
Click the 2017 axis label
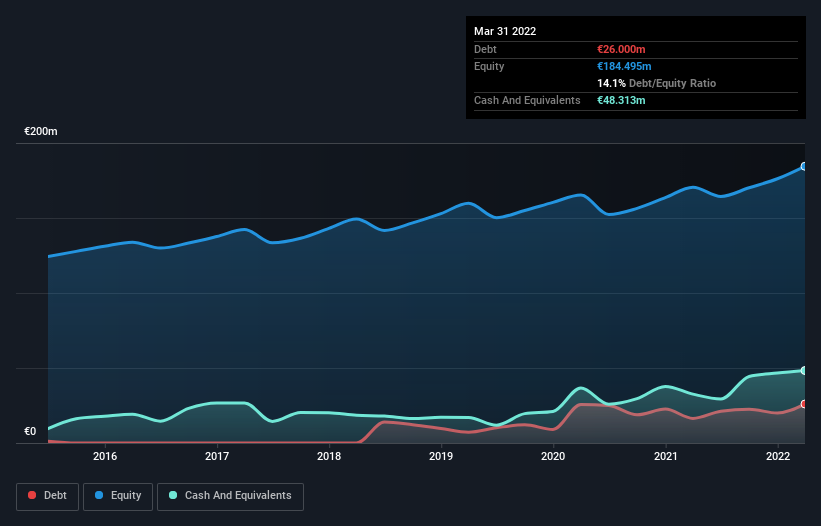pyautogui.click(x=217, y=456)
